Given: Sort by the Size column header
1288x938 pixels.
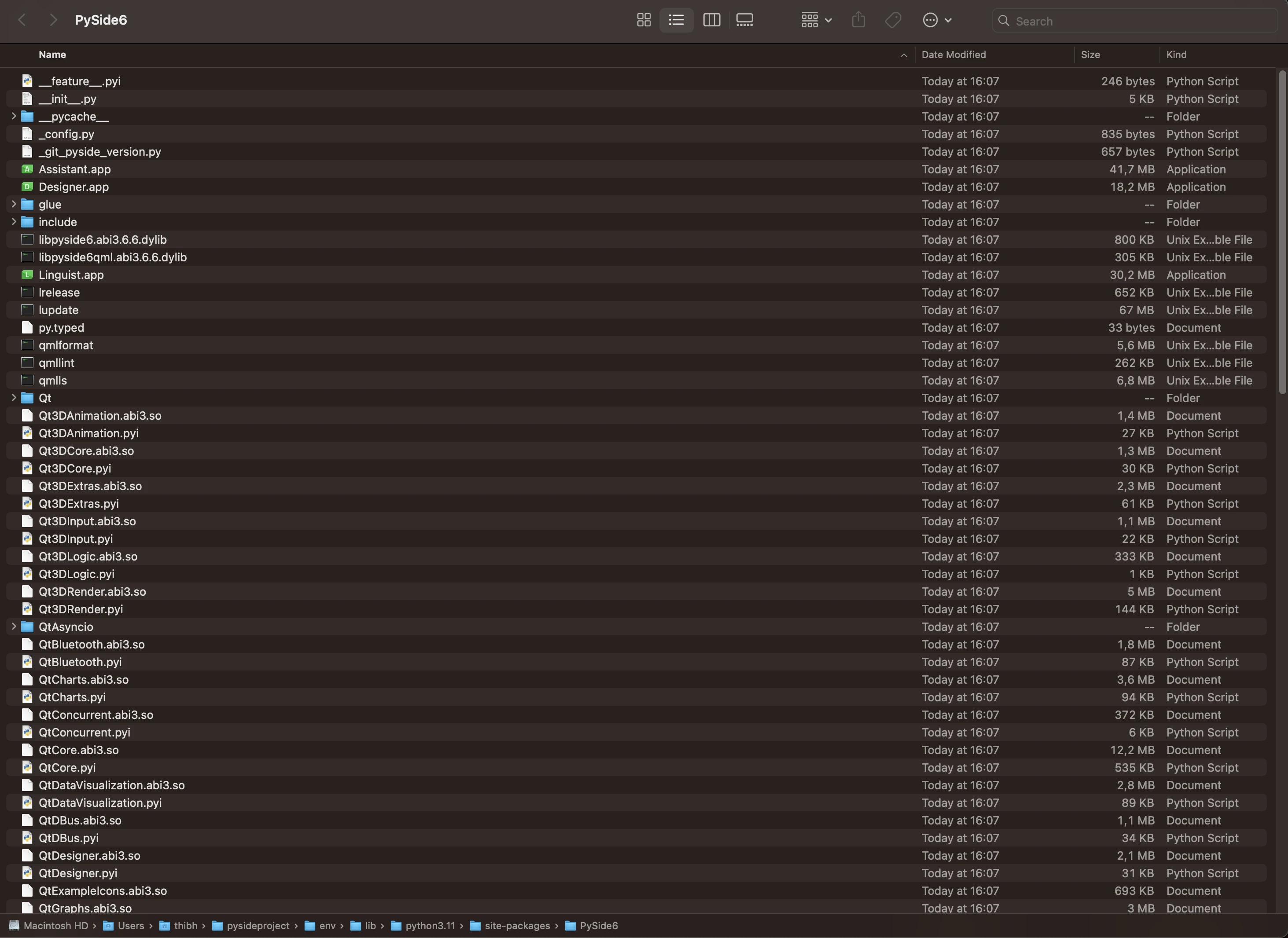Looking at the screenshot, I should [1090, 55].
